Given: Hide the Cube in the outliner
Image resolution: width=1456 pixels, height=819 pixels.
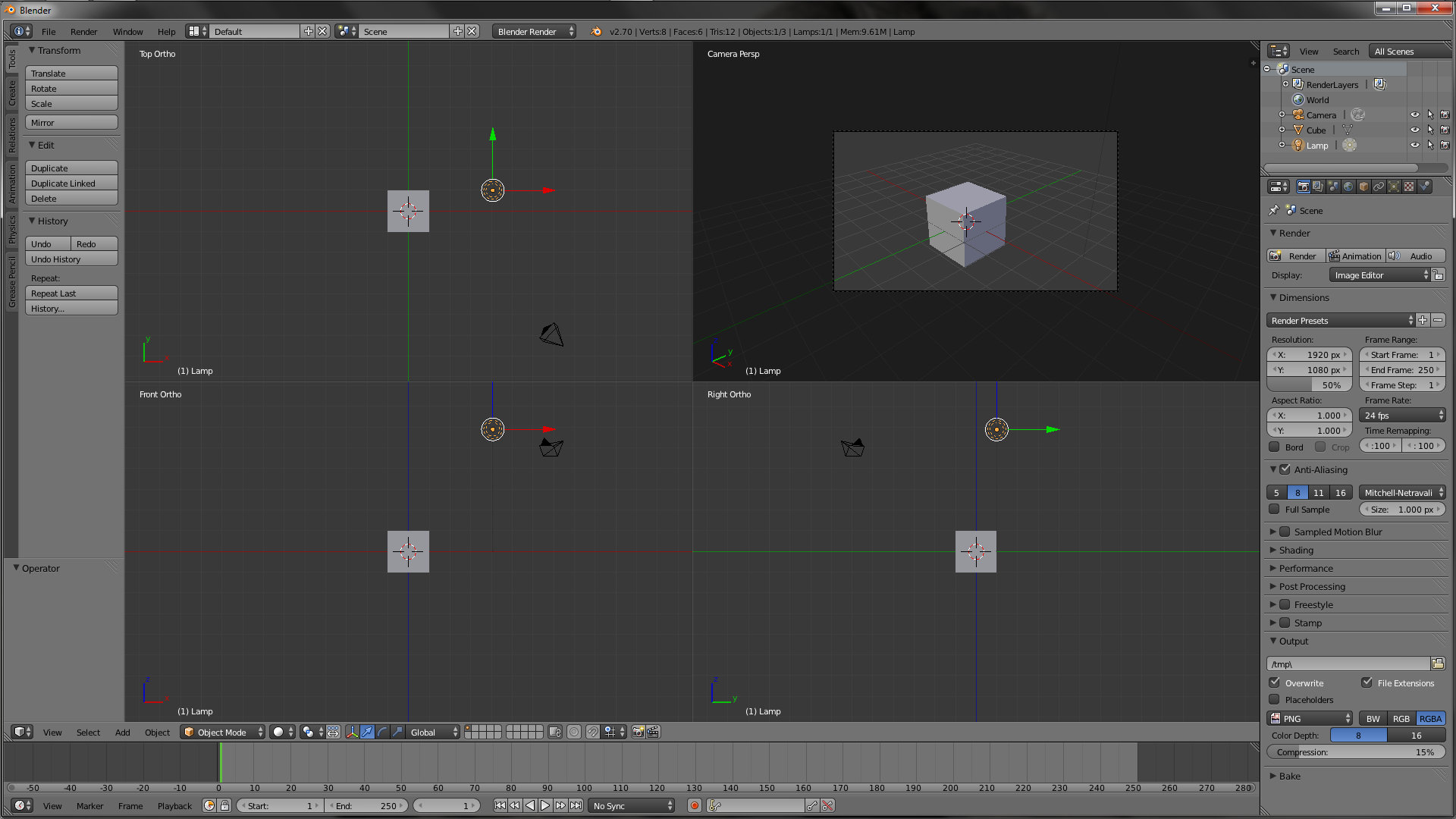Looking at the screenshot, I should point(1414,130).
